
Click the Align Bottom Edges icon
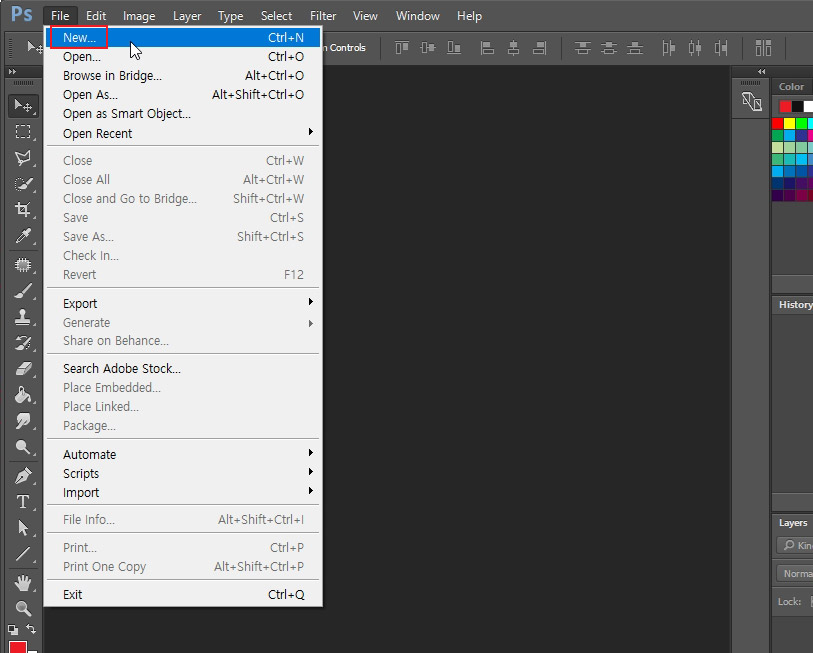tap(454, 48)
